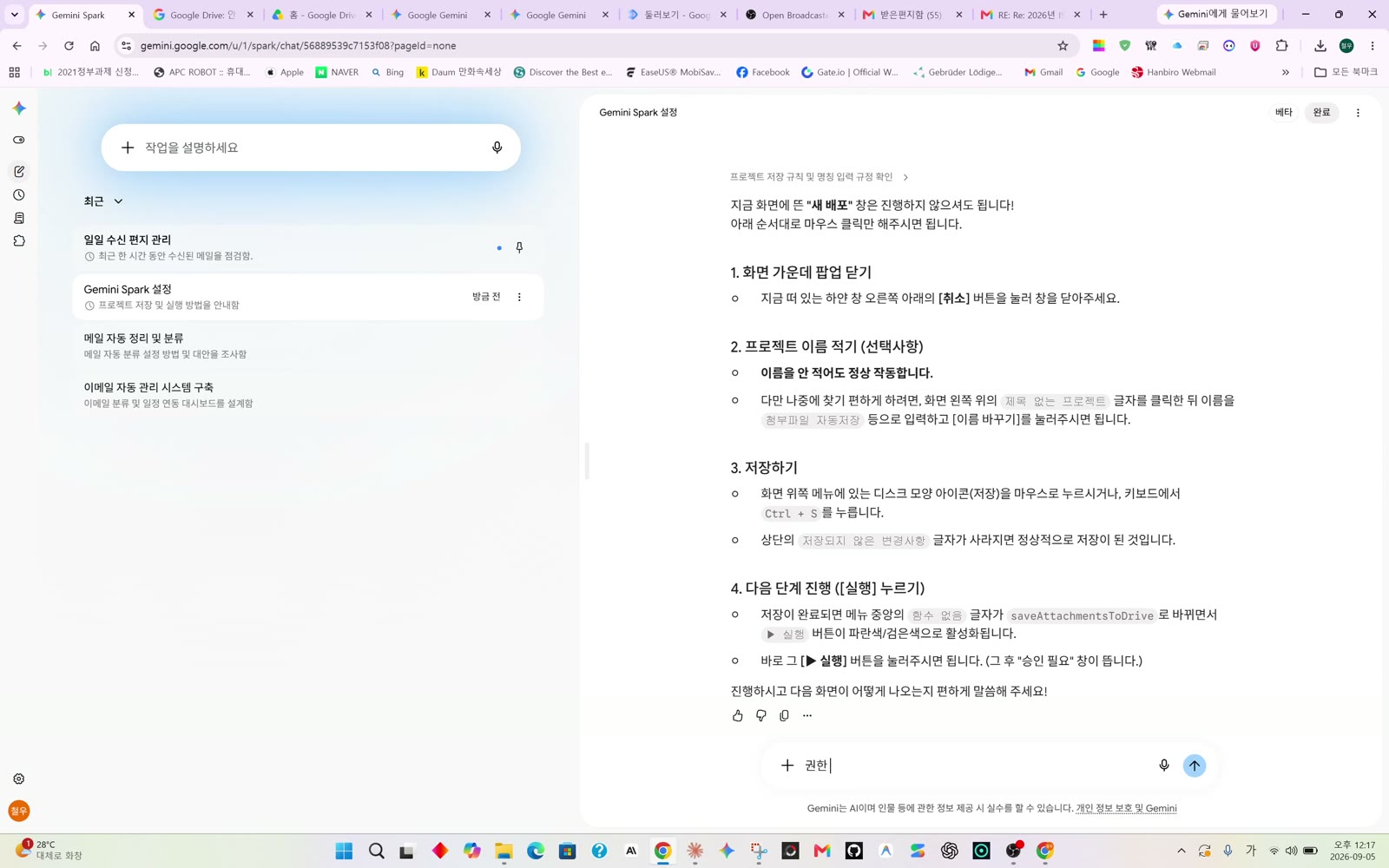Click the address bar URL

298,46
